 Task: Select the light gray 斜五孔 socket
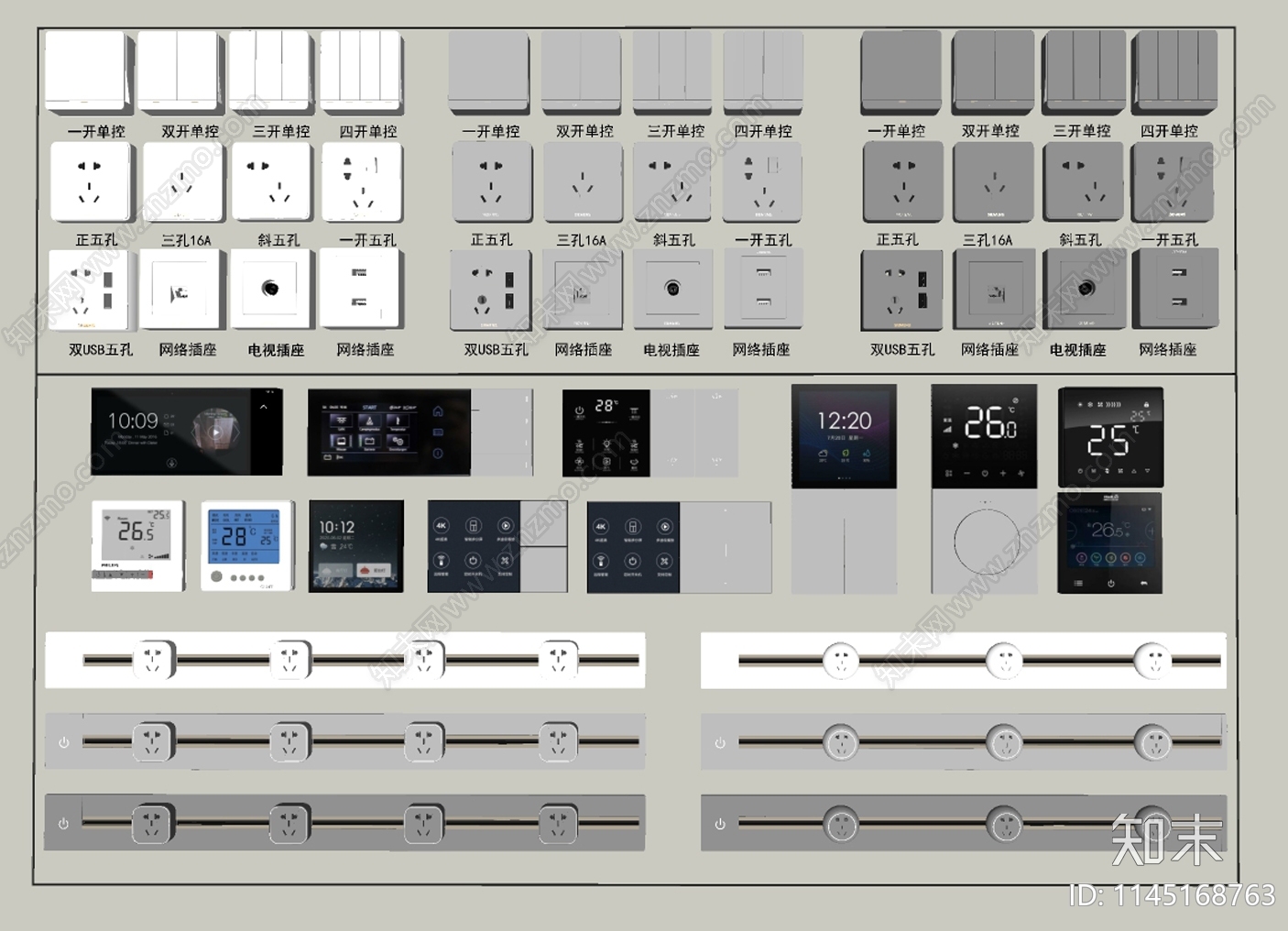[672, 182]
